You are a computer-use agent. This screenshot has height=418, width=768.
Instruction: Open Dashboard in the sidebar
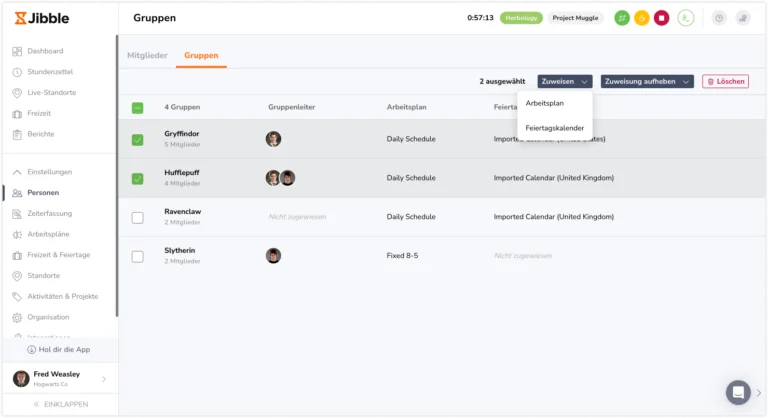point(45,51)
